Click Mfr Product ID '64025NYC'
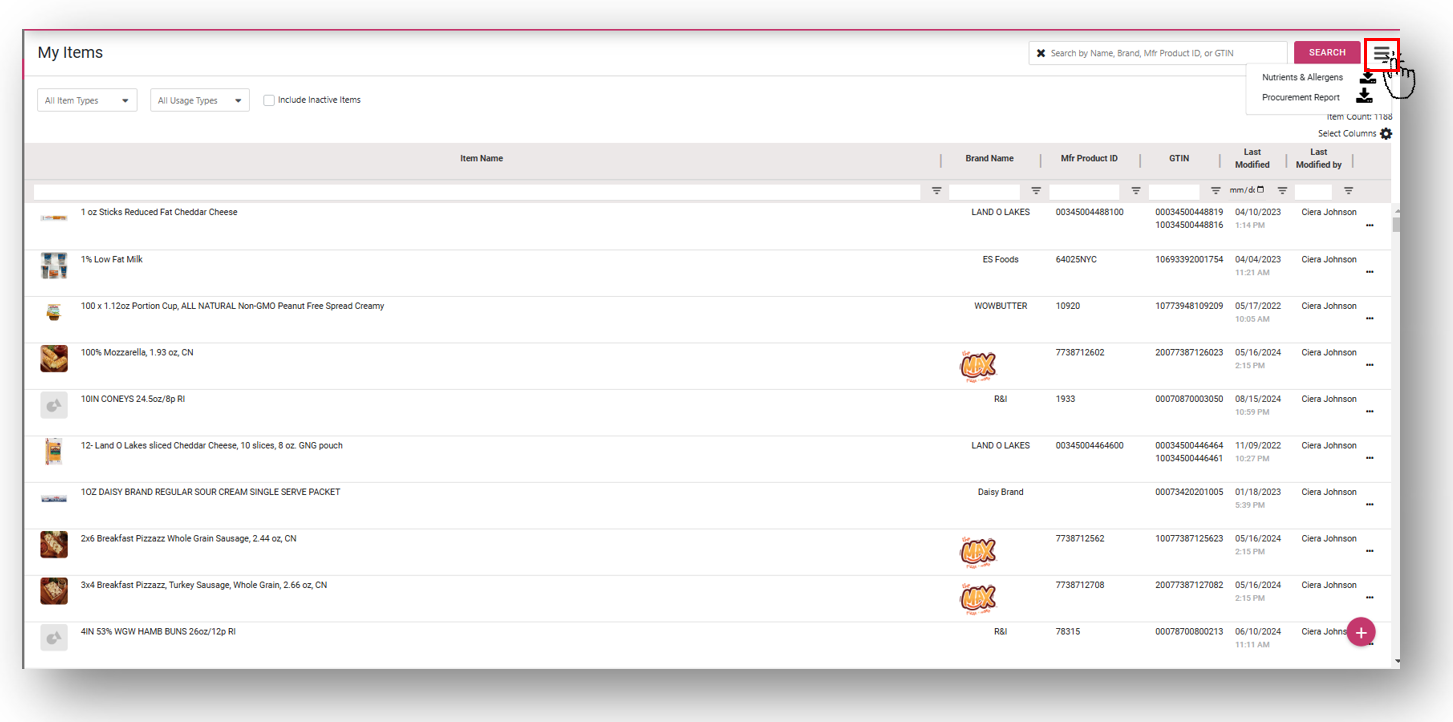Viewport: 1453px width, 722px height. (x=1076, y=259)
